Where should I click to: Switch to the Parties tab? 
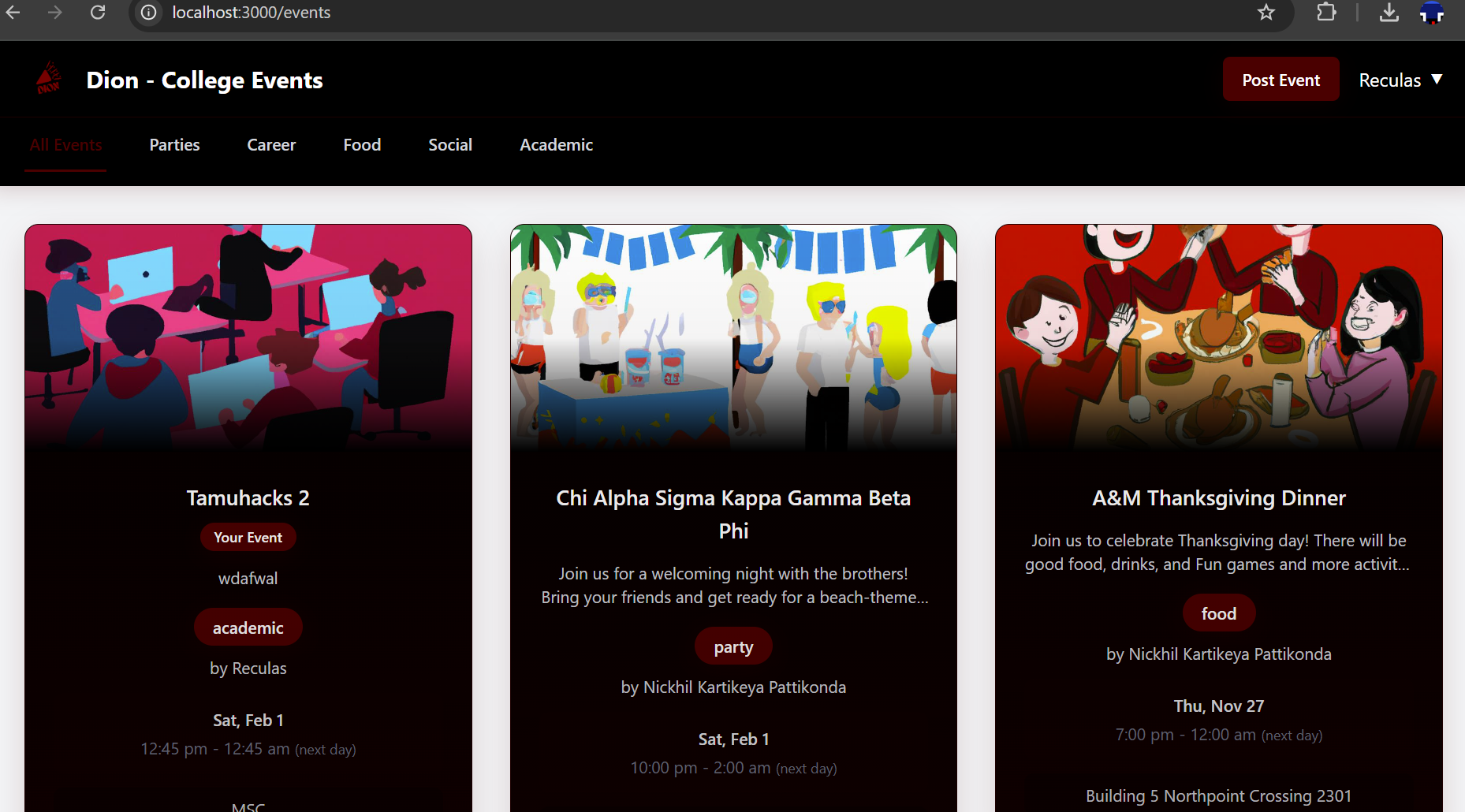(174, 145)
